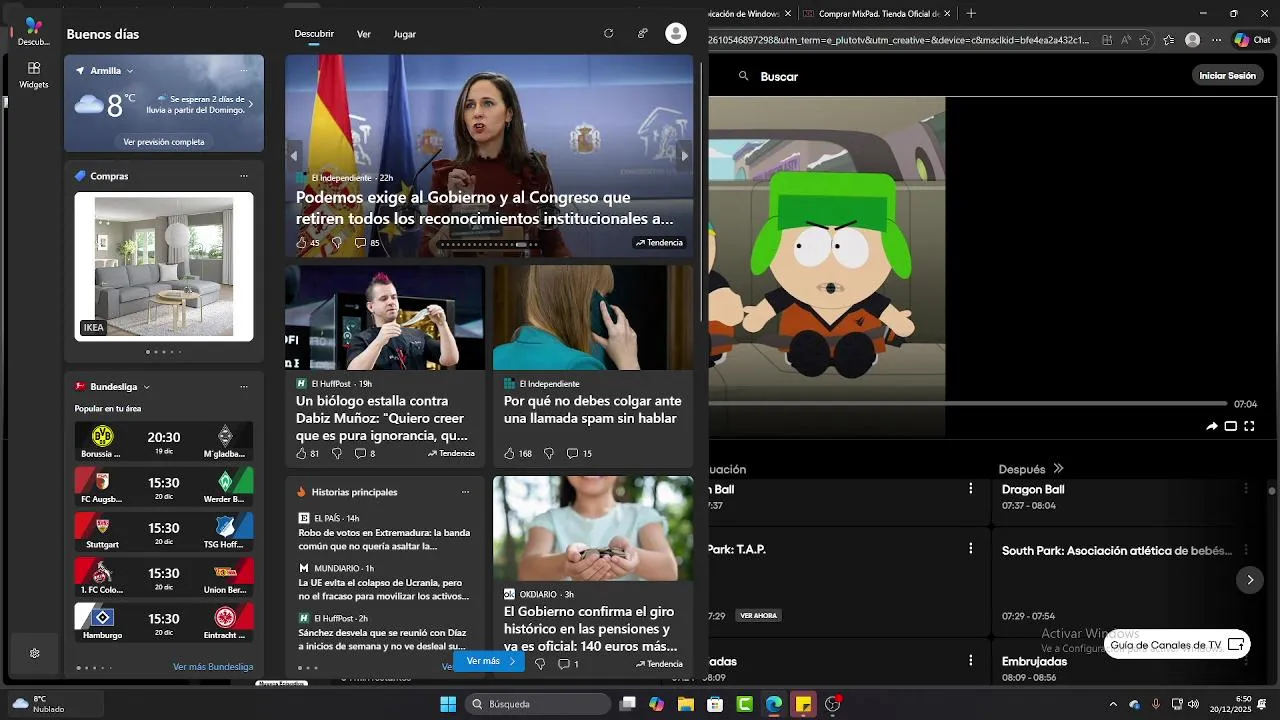1280x720 pixels.
Task: Open Windows Start menu
Action: click(x=448, y=704)
